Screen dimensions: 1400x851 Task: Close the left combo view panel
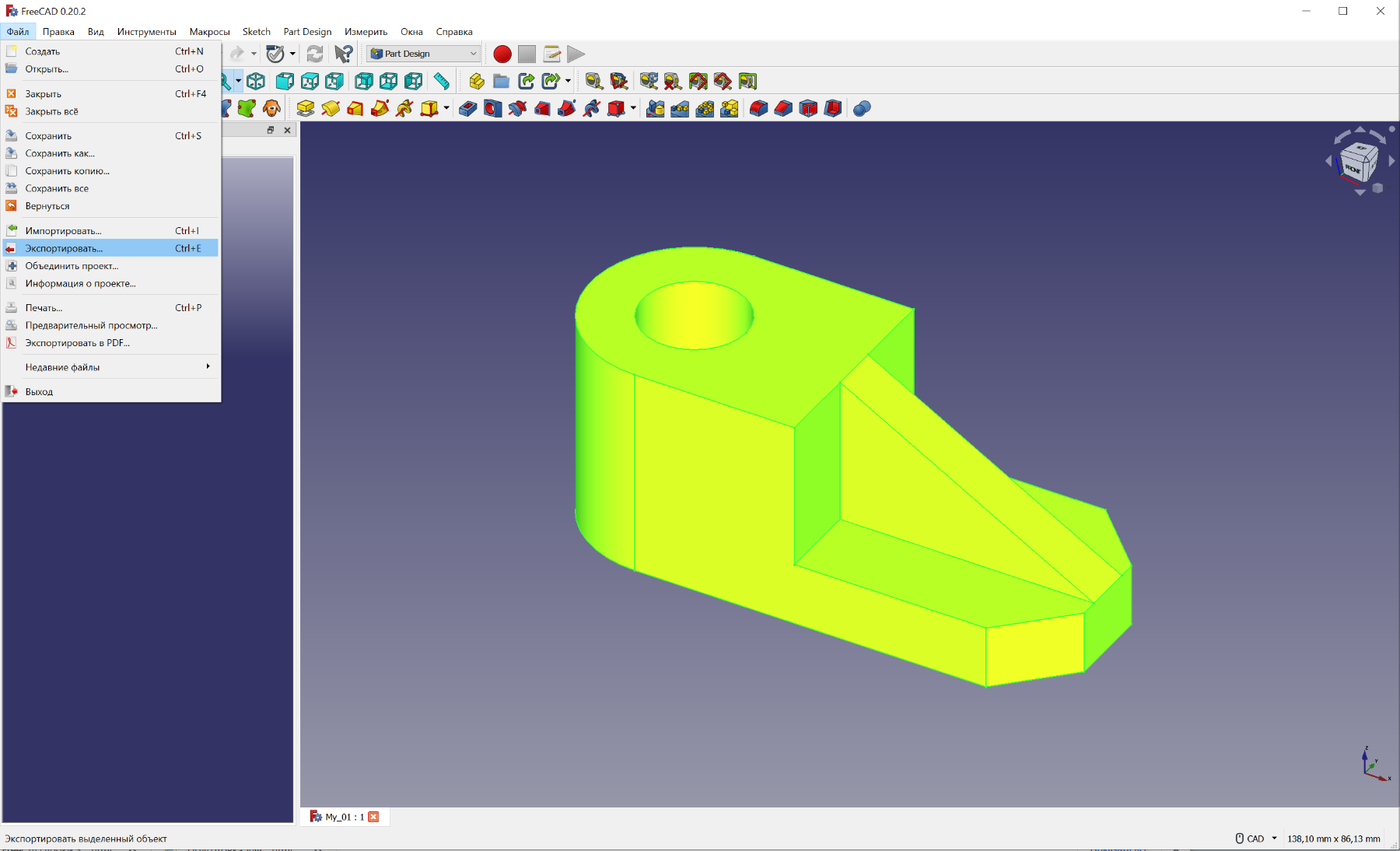(x=287, y=130)
